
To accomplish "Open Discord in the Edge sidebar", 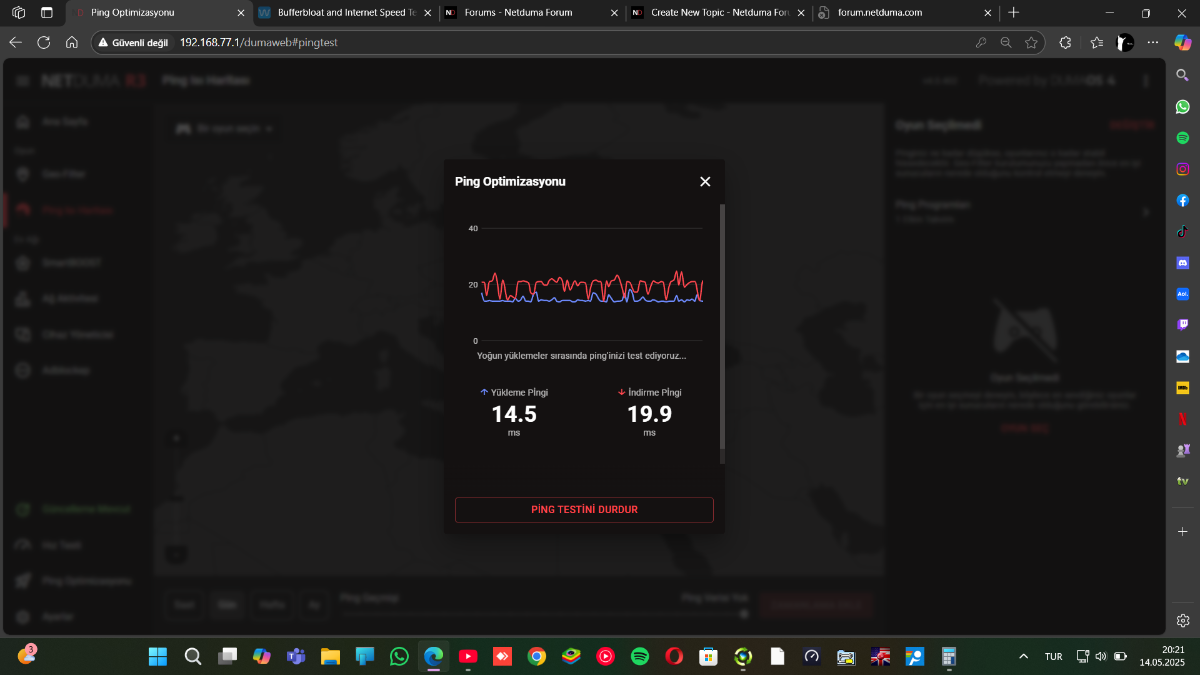I will [1183, 262].
